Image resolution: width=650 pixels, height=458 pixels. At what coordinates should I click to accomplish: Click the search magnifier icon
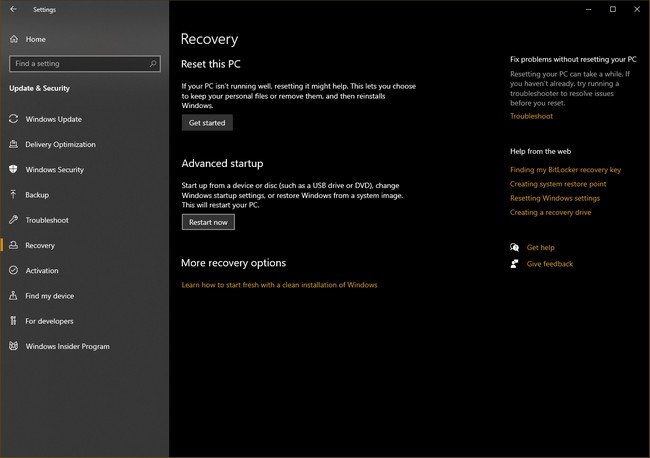(152, 63)
